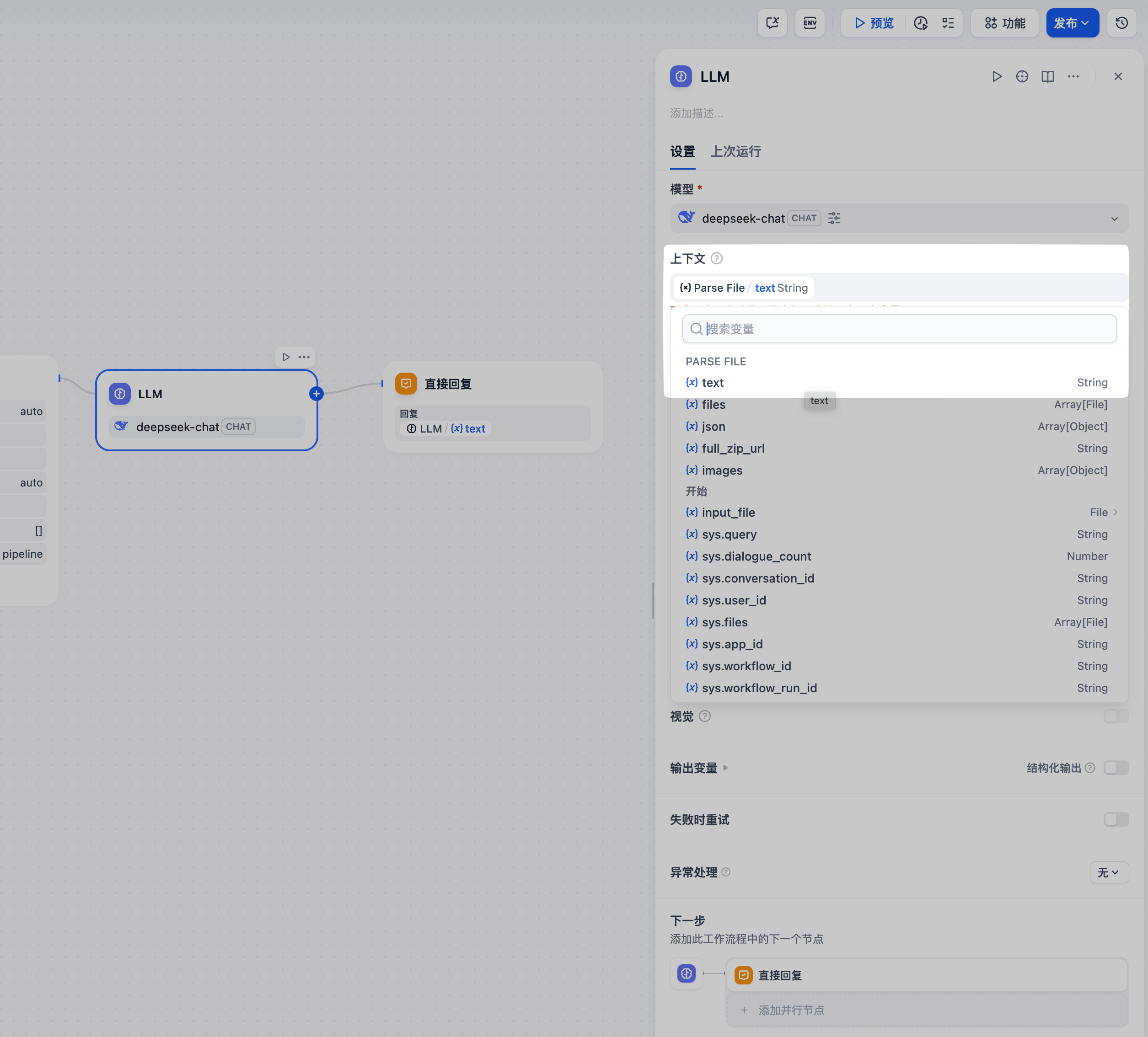This screenshot has height=1037, width=1148.
Task: Click the model parameter sliders icon
Action: (834, 218)
